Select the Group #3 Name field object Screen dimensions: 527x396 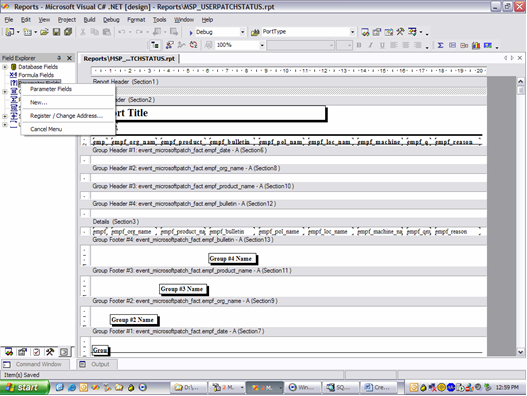pyautogui.click(x=183, y=289)
